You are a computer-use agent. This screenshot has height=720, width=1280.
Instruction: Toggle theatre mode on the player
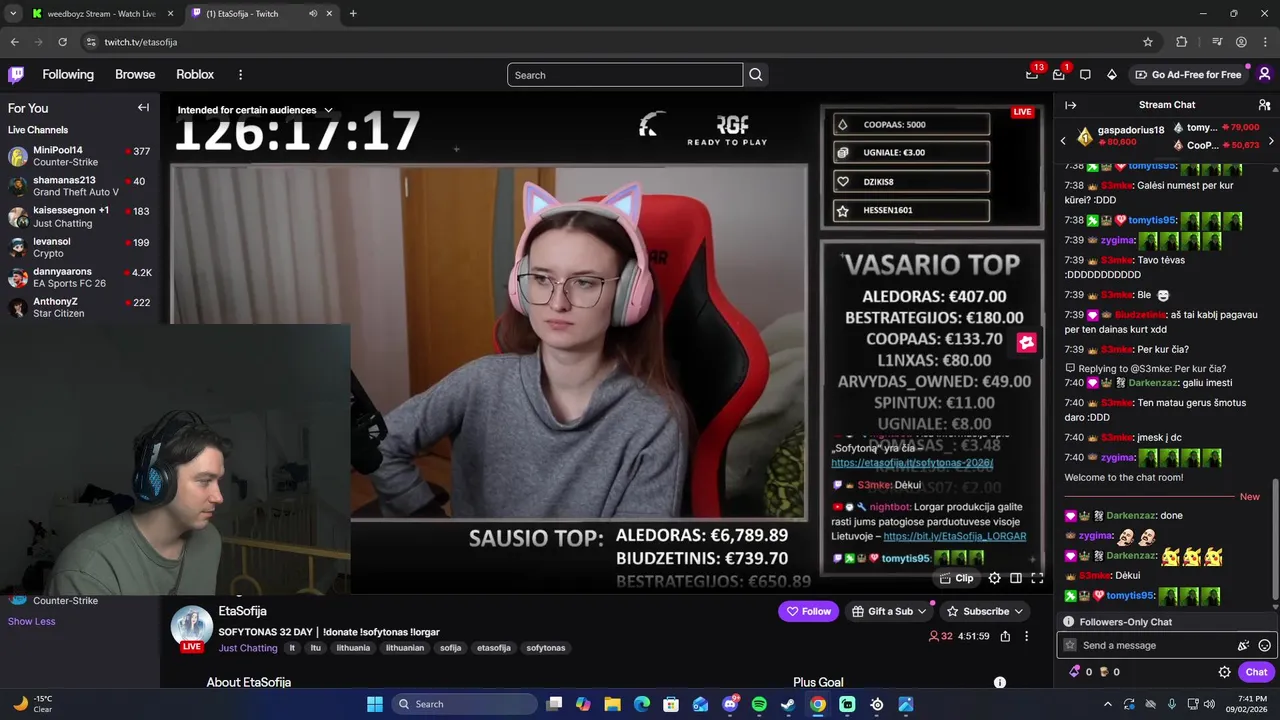point(1016,578)
